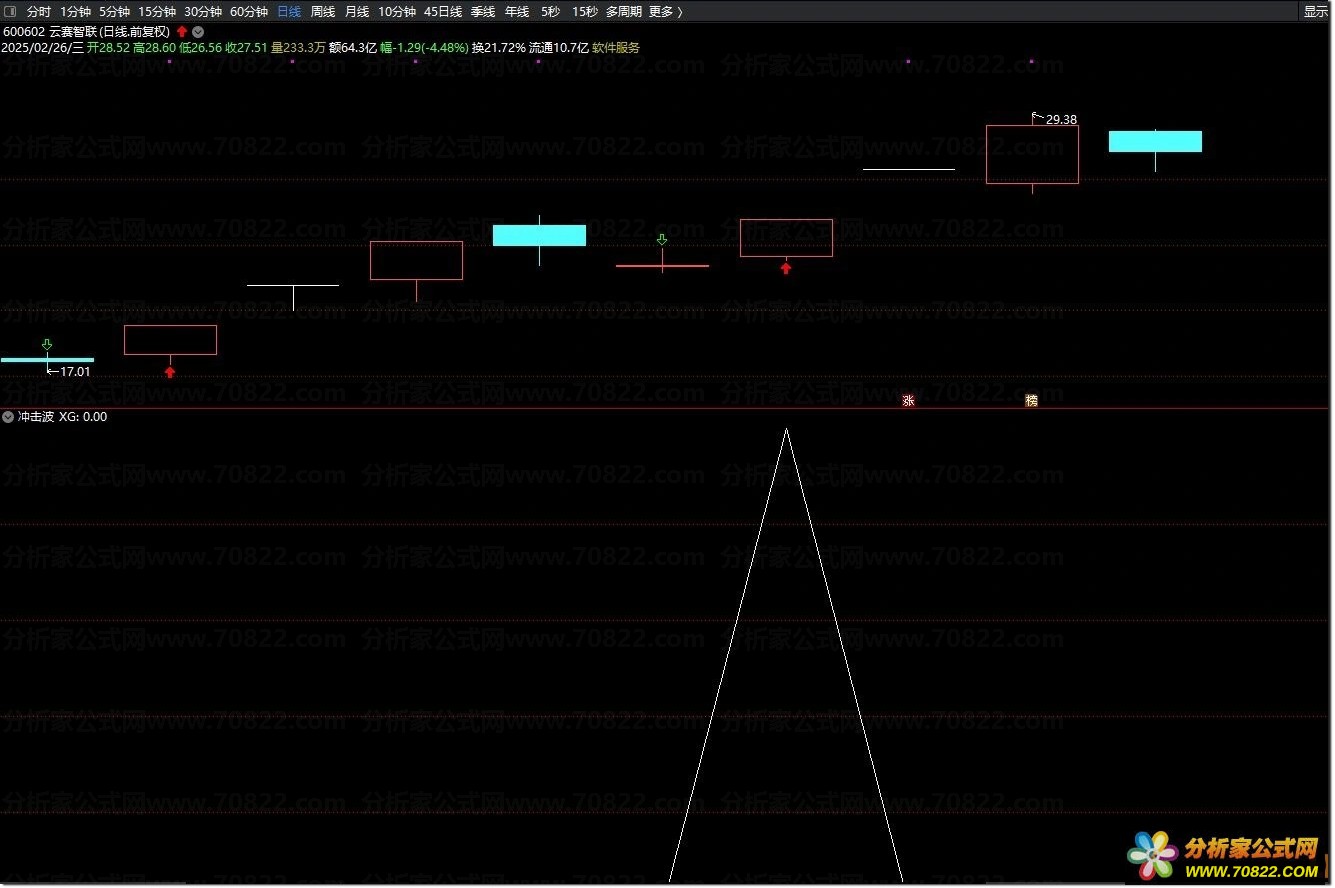
Task: Click the red candle marked 29.38
Action: (1032, 154)
